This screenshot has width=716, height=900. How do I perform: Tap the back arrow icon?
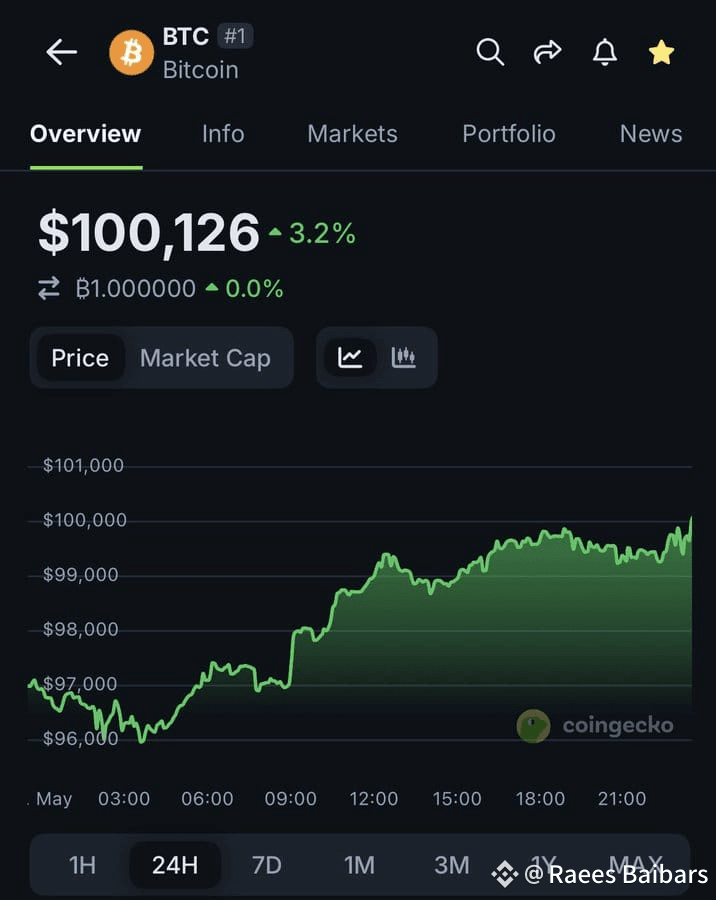point(61,52)
